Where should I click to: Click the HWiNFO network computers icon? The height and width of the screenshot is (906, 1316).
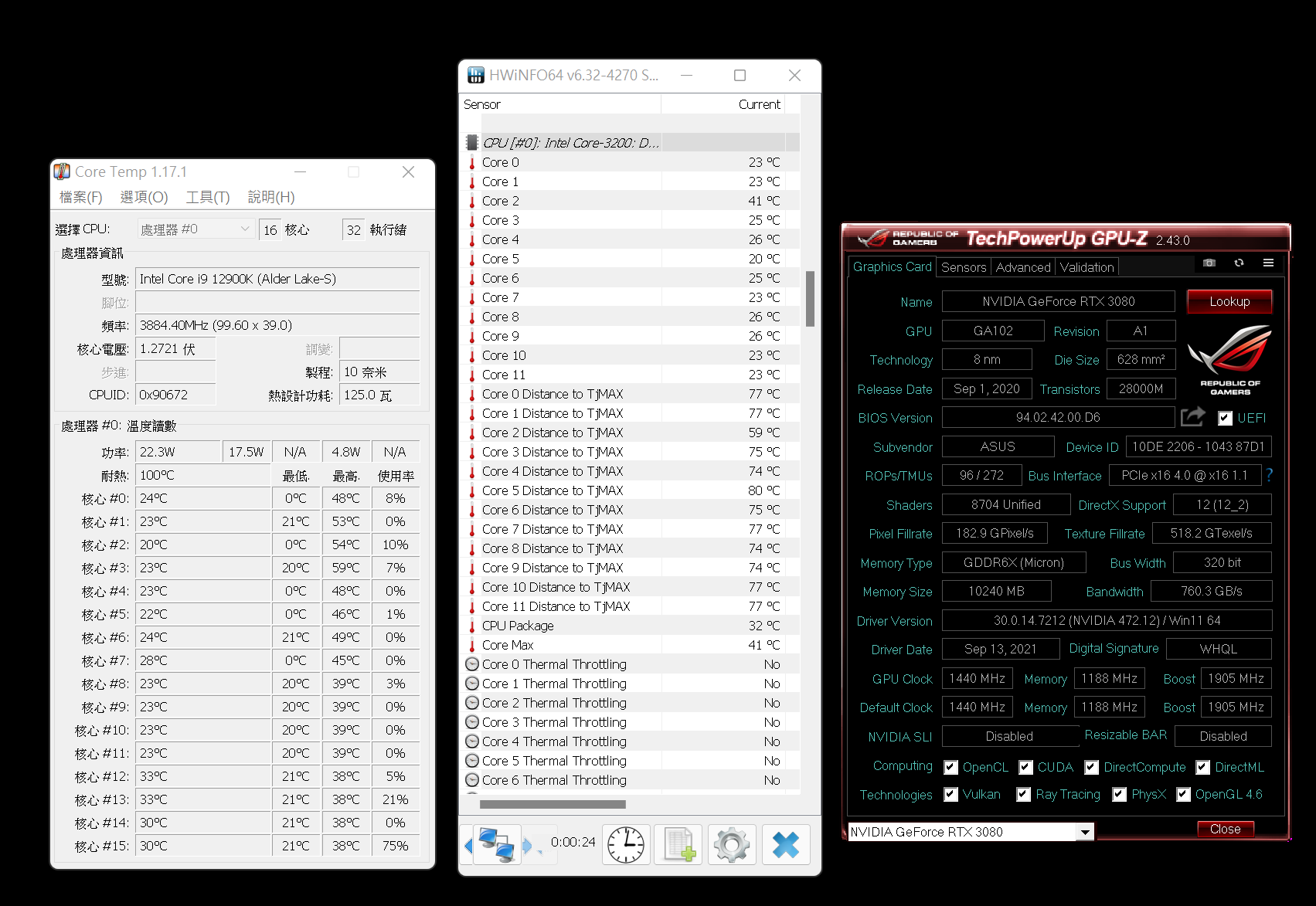click(x=496, y=844)
